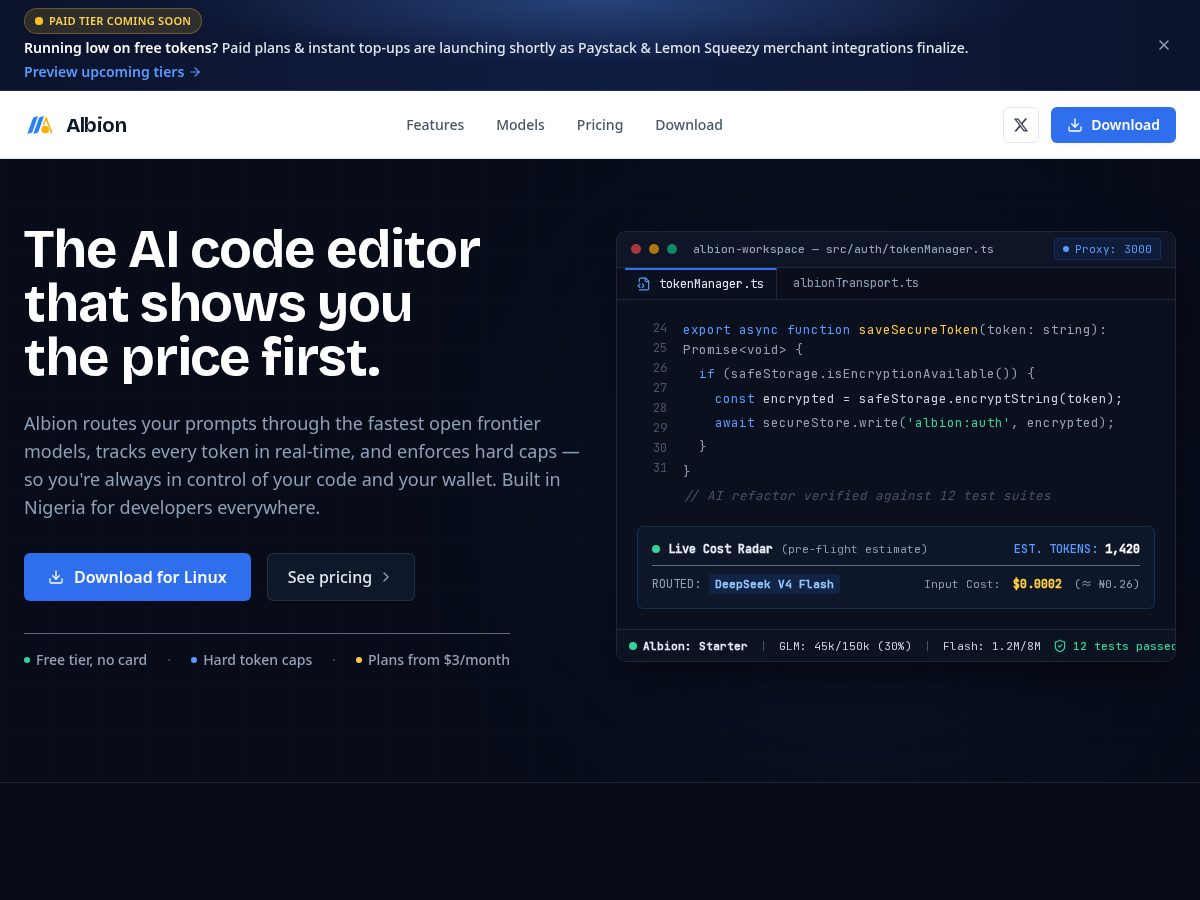Click Download for Linux button
Image resolution: width=1200 pixels, height=900 pixels.
(x=137, y=577)
